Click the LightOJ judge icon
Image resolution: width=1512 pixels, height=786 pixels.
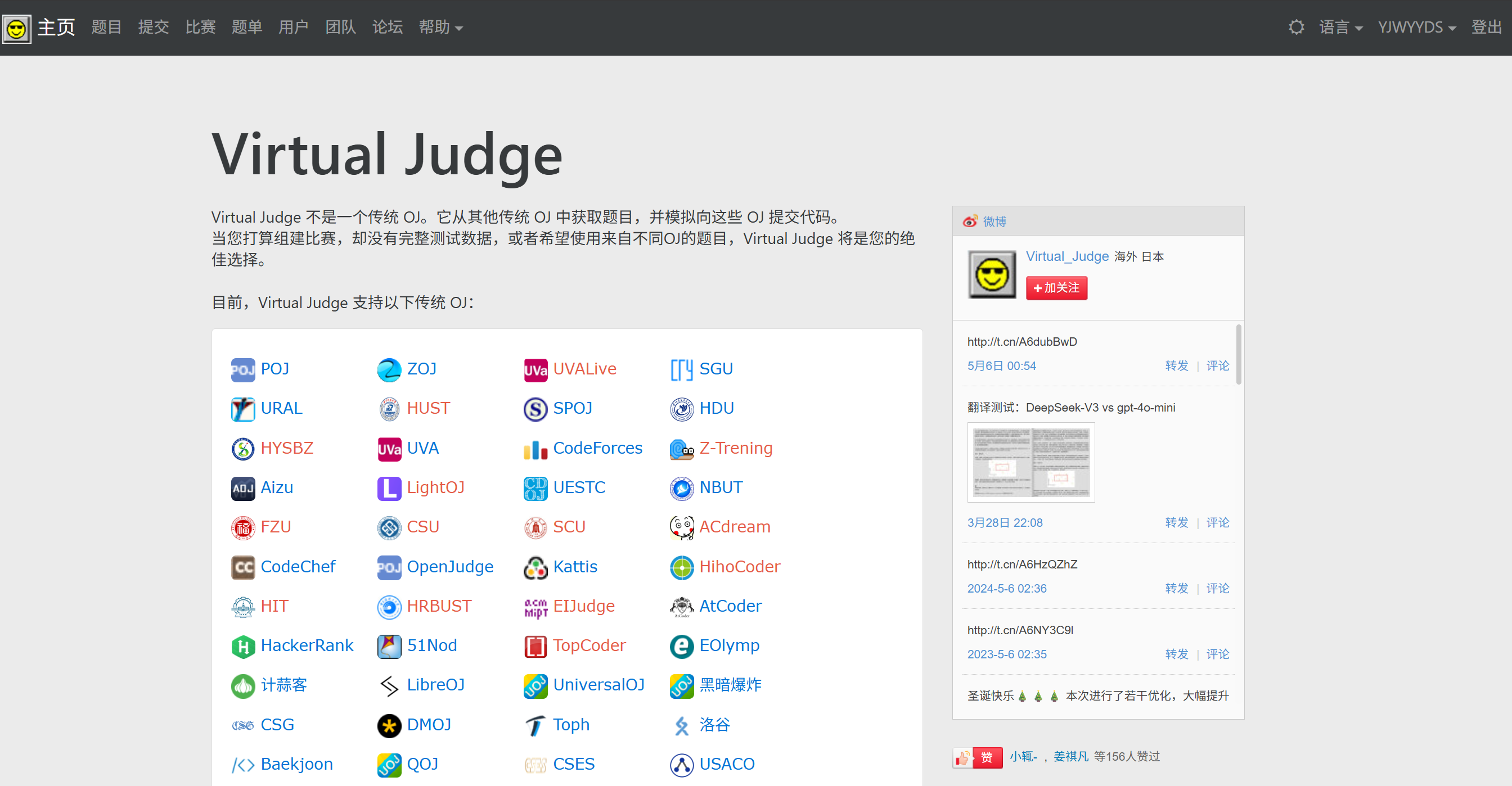click(x=389, y=488)
